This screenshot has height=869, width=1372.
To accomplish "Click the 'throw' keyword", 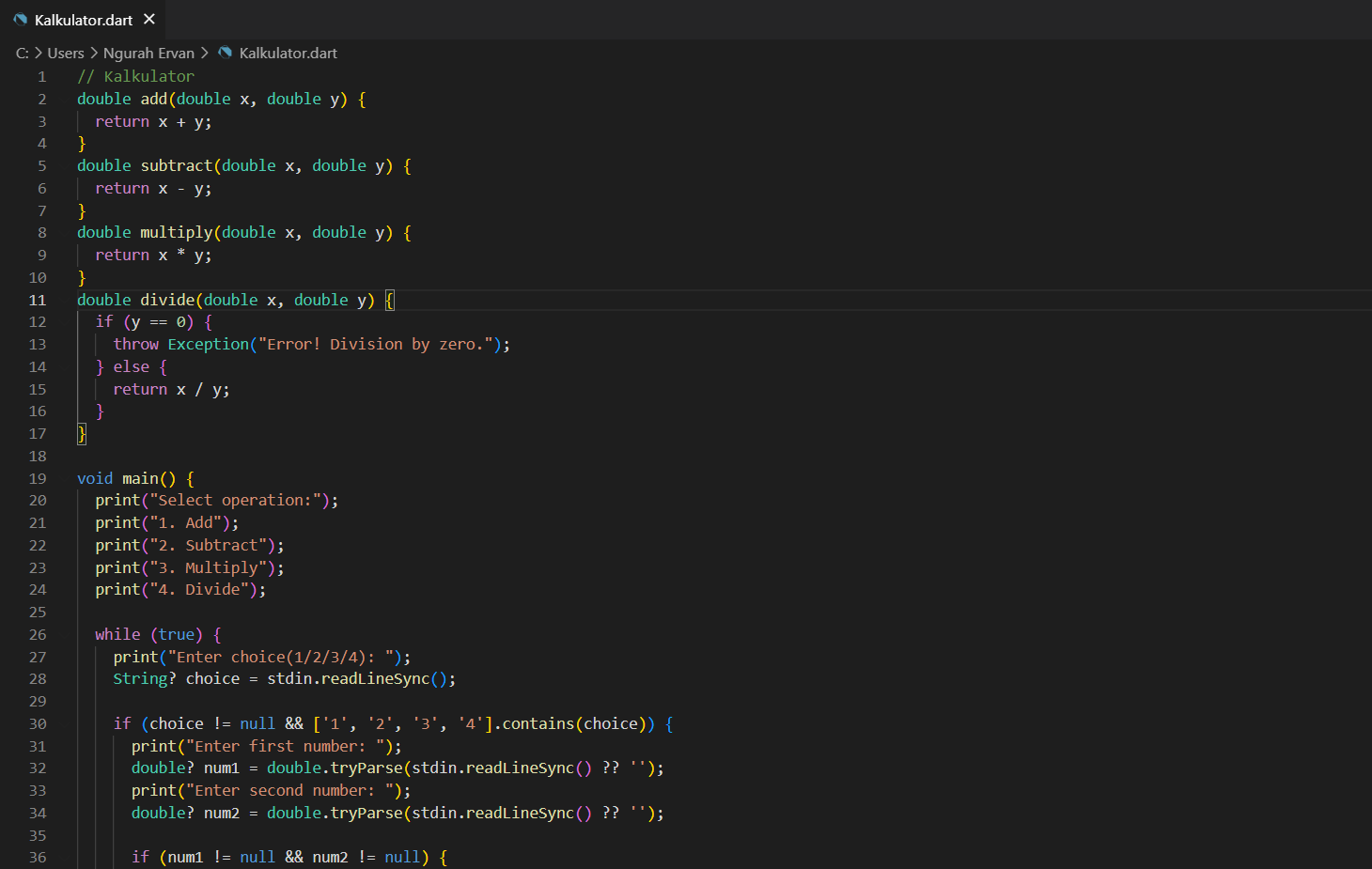I will 135,344.
